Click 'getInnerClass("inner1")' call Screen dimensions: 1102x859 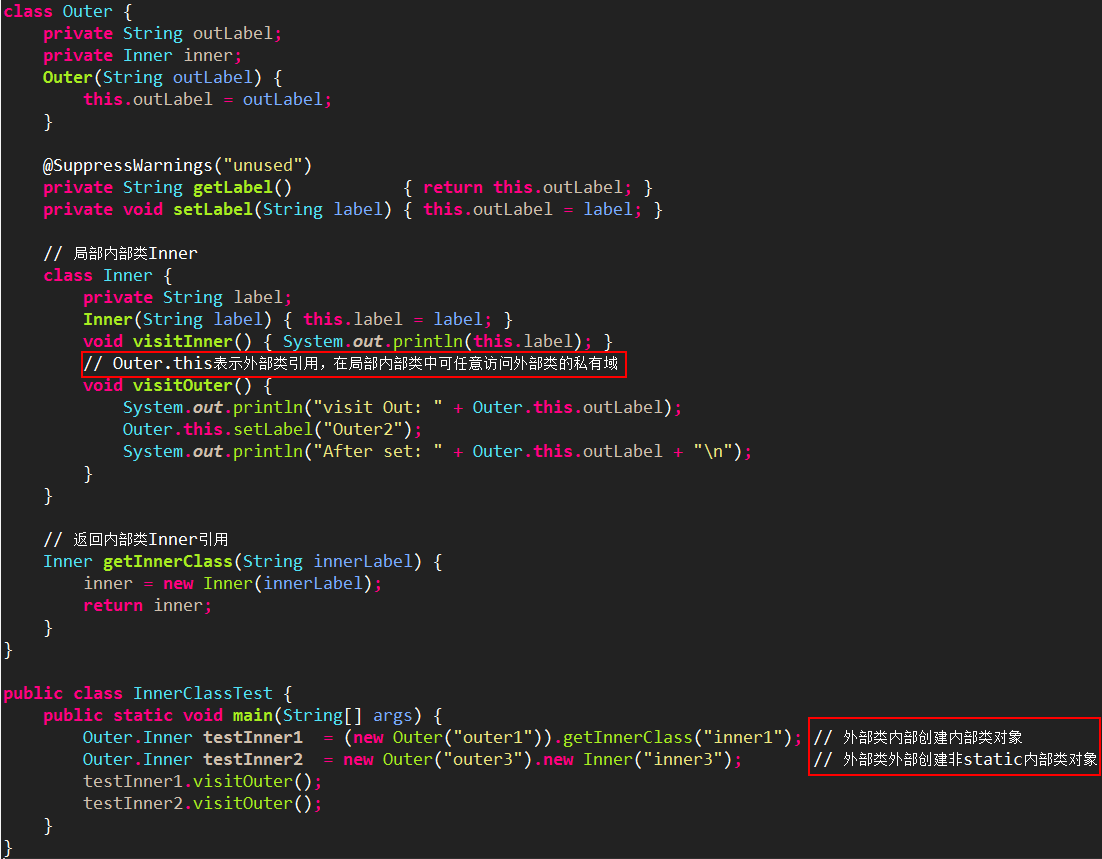(x=678, y=737)
